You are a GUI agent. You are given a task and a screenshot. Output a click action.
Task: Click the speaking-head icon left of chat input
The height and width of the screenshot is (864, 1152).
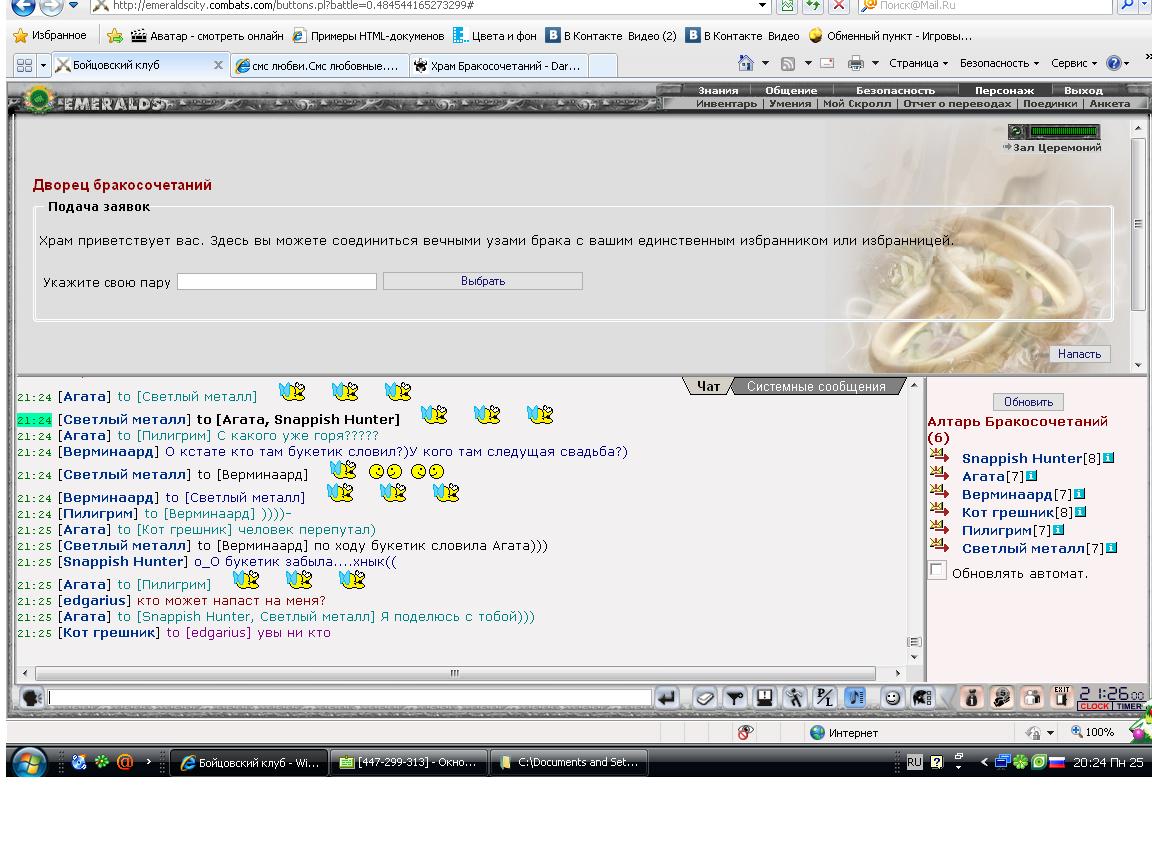click(x=32, y=697)
